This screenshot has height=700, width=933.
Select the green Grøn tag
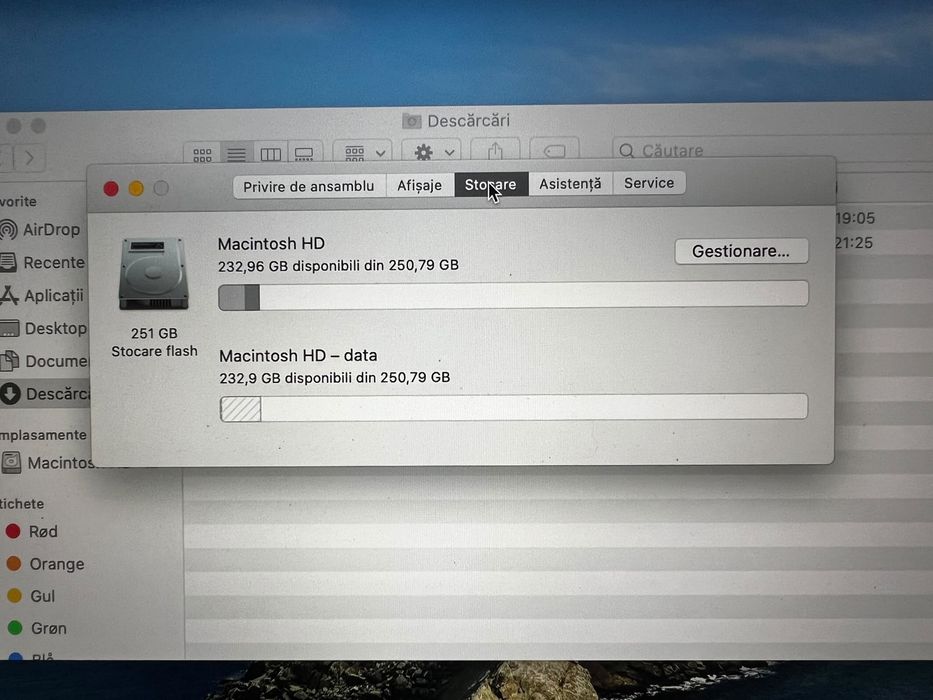pyautogui.click(x=37, y=628)
